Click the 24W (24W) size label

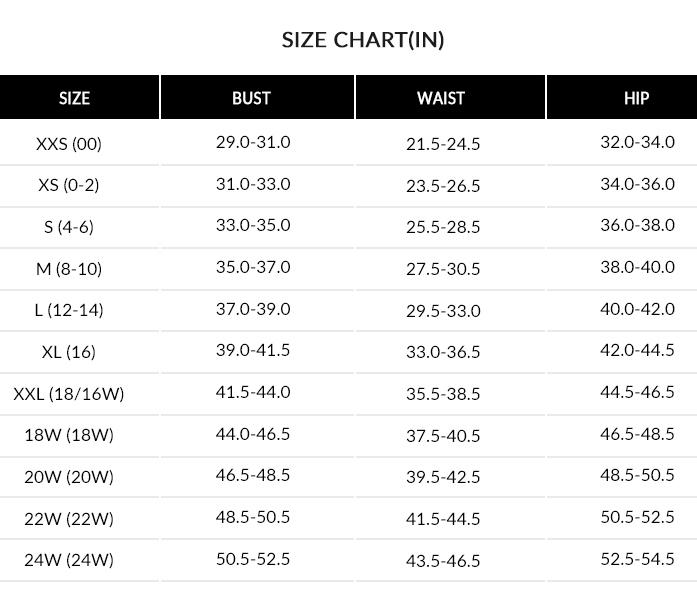pos(69,560)
